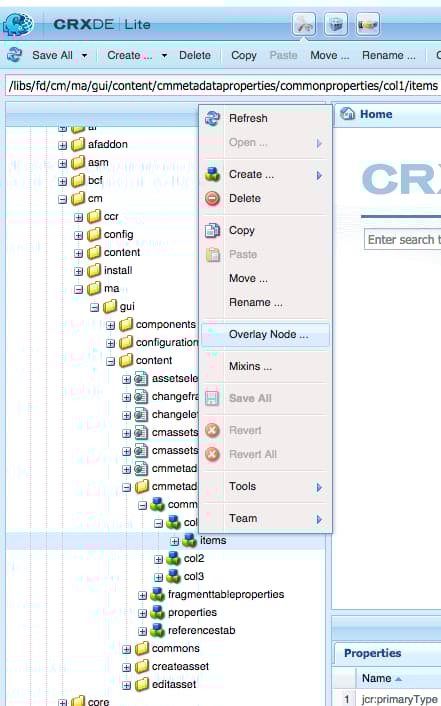Select the col3 node icon

[x=173, y=576]
